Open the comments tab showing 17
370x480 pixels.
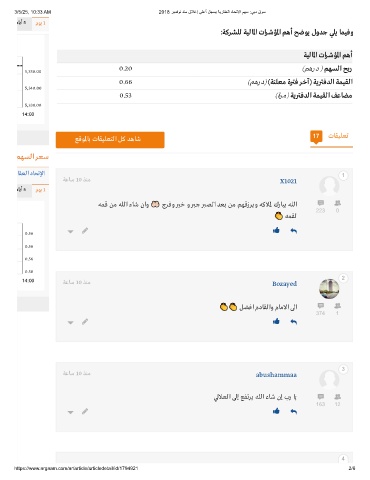coord(331,136)
